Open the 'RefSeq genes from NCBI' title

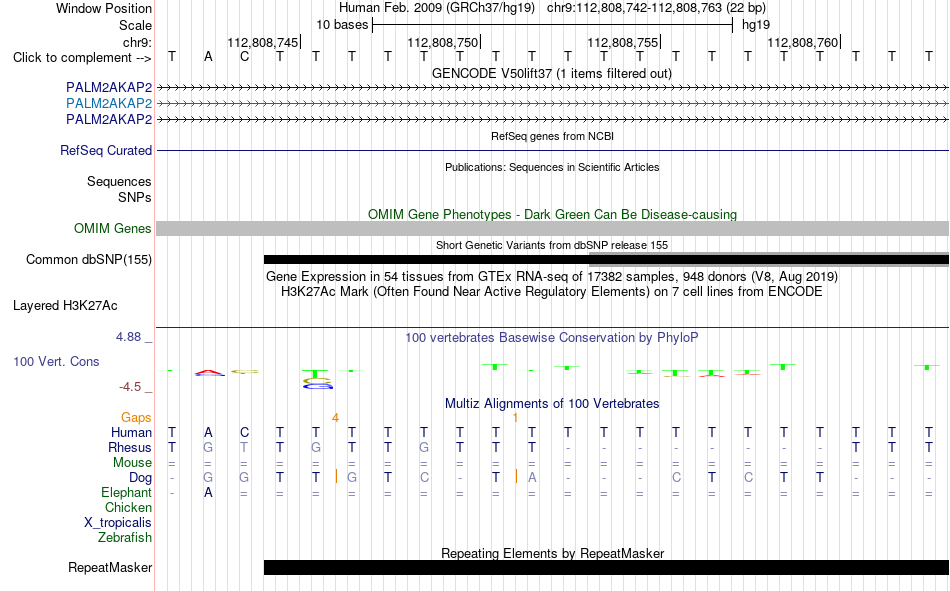point(553,136)
